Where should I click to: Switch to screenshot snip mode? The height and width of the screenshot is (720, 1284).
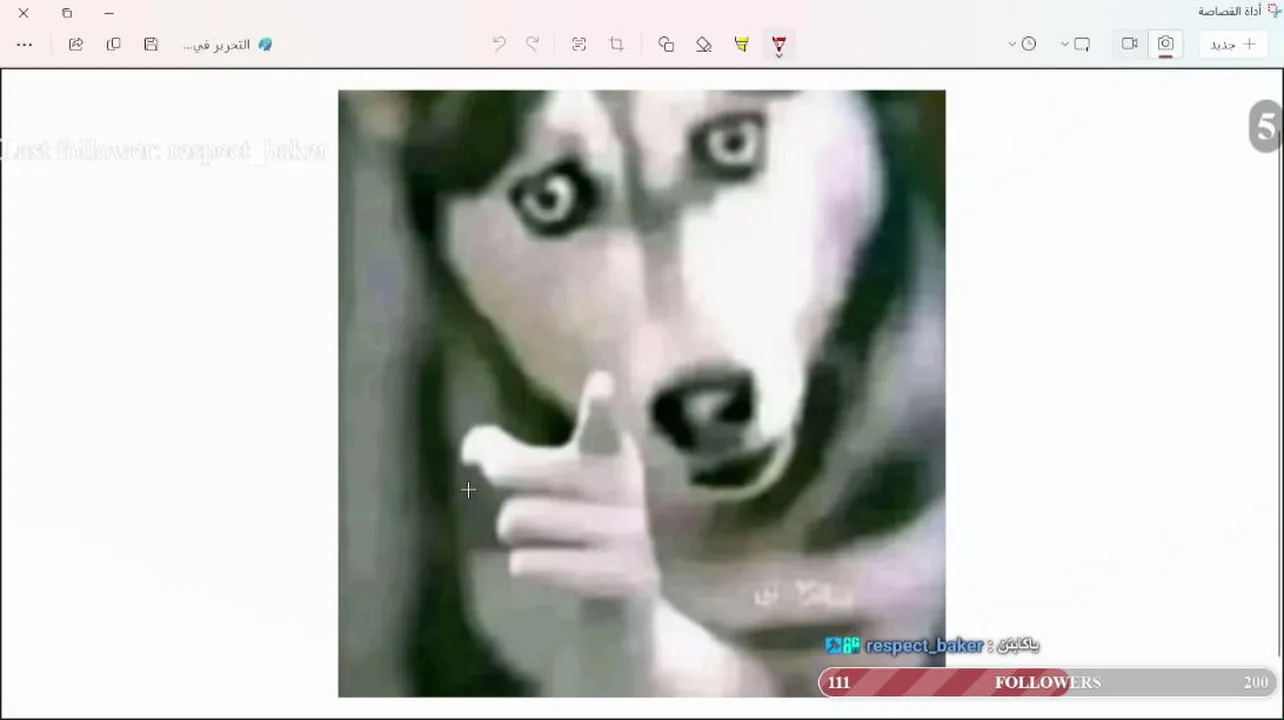click(1166, 44)
